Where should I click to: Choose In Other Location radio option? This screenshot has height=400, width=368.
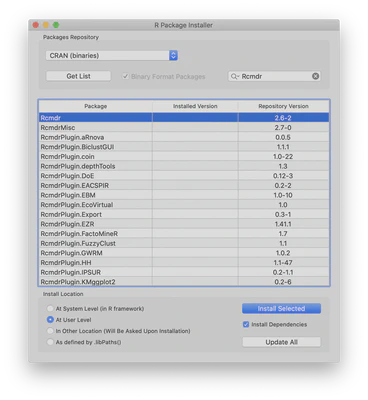[50, 331]
